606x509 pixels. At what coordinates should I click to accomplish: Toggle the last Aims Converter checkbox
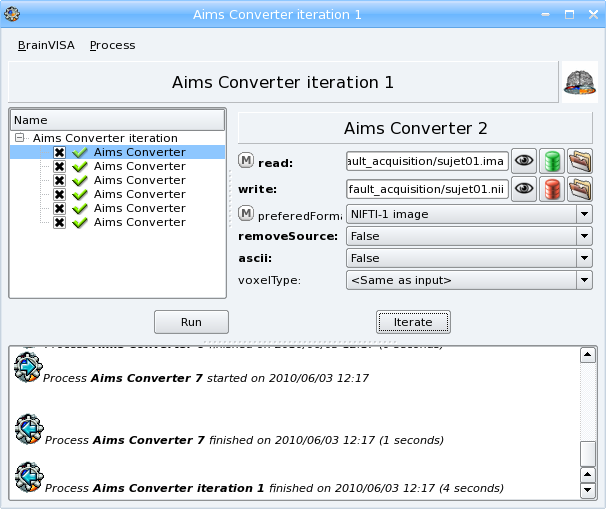coord(60,222)
